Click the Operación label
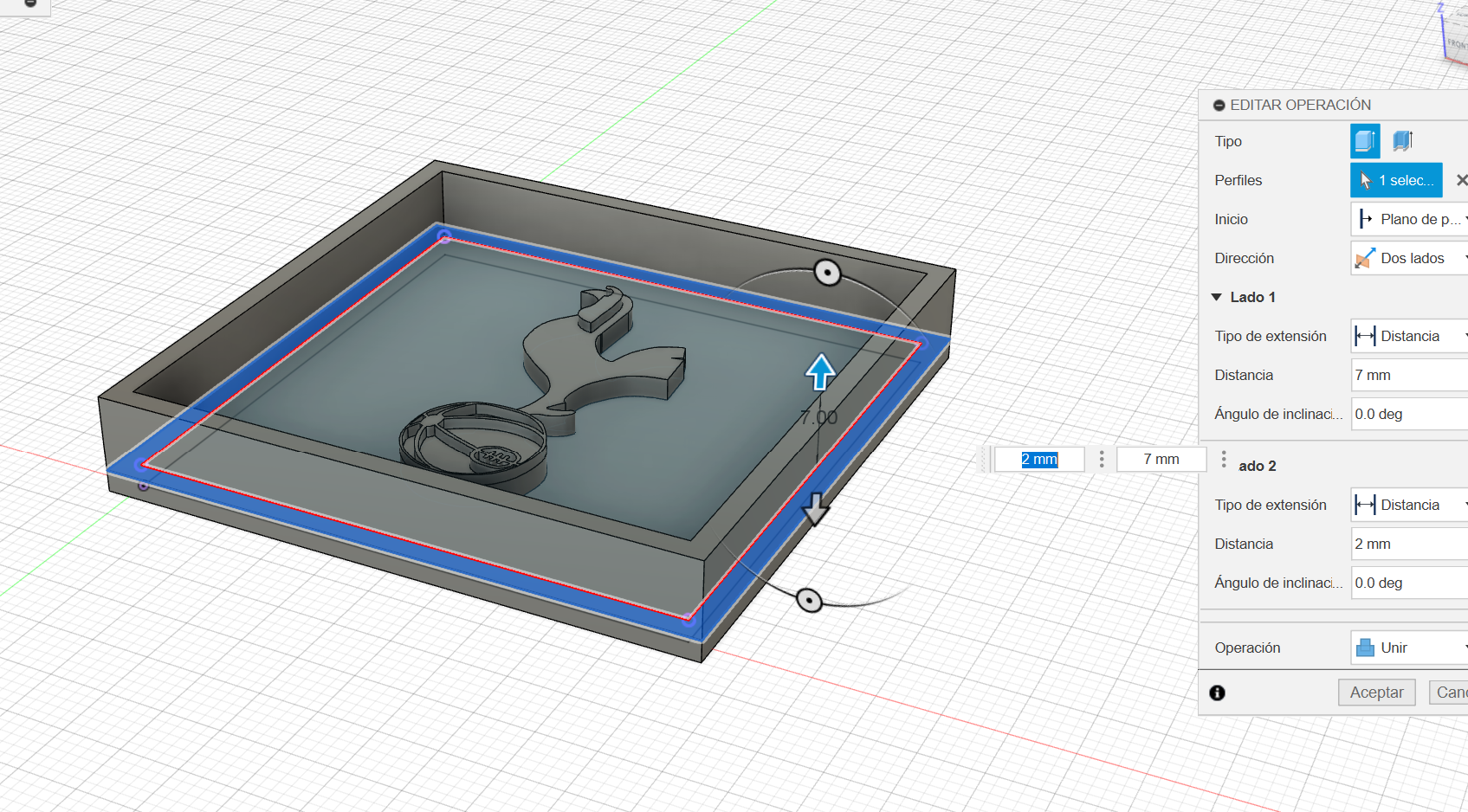This screenshot has width=1468, height=812. [x=1247, y=648]
